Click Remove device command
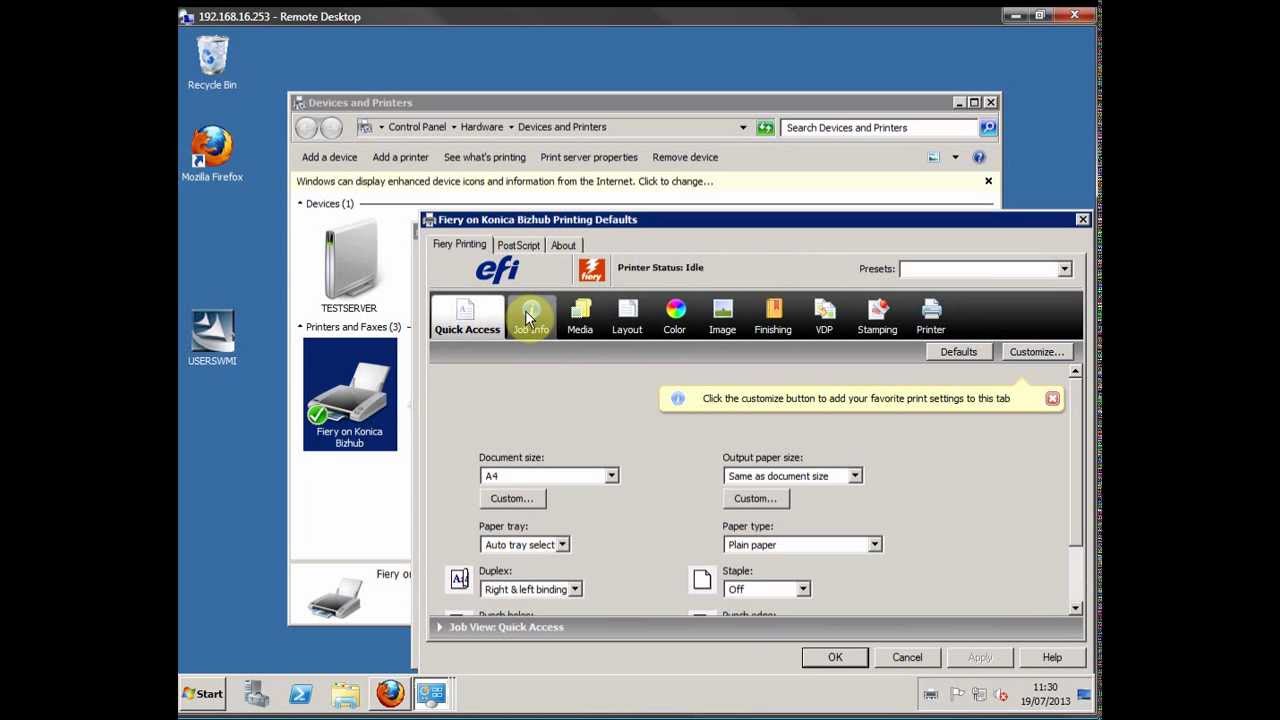This screenshot has width=1280, height=720. (x=685, y=157)
